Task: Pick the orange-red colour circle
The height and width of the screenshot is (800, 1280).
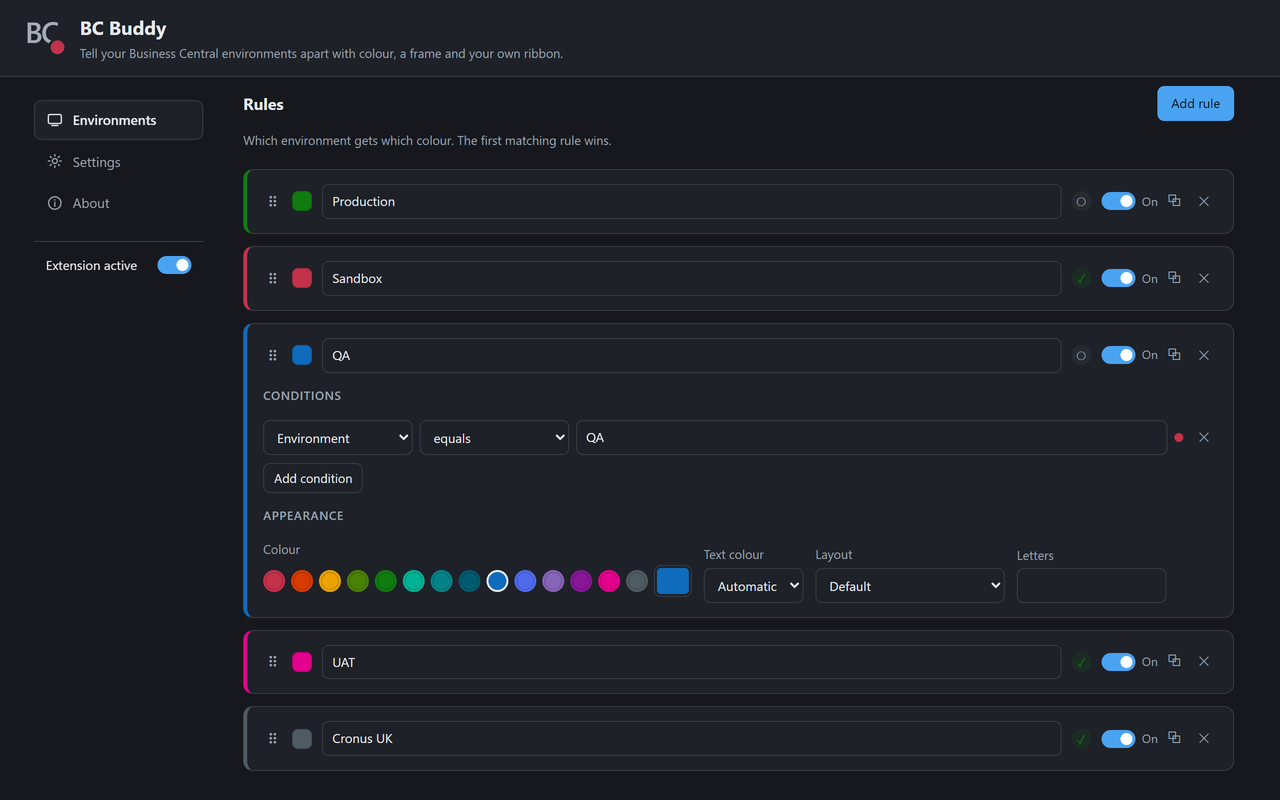Action: [x=302, y=581]
